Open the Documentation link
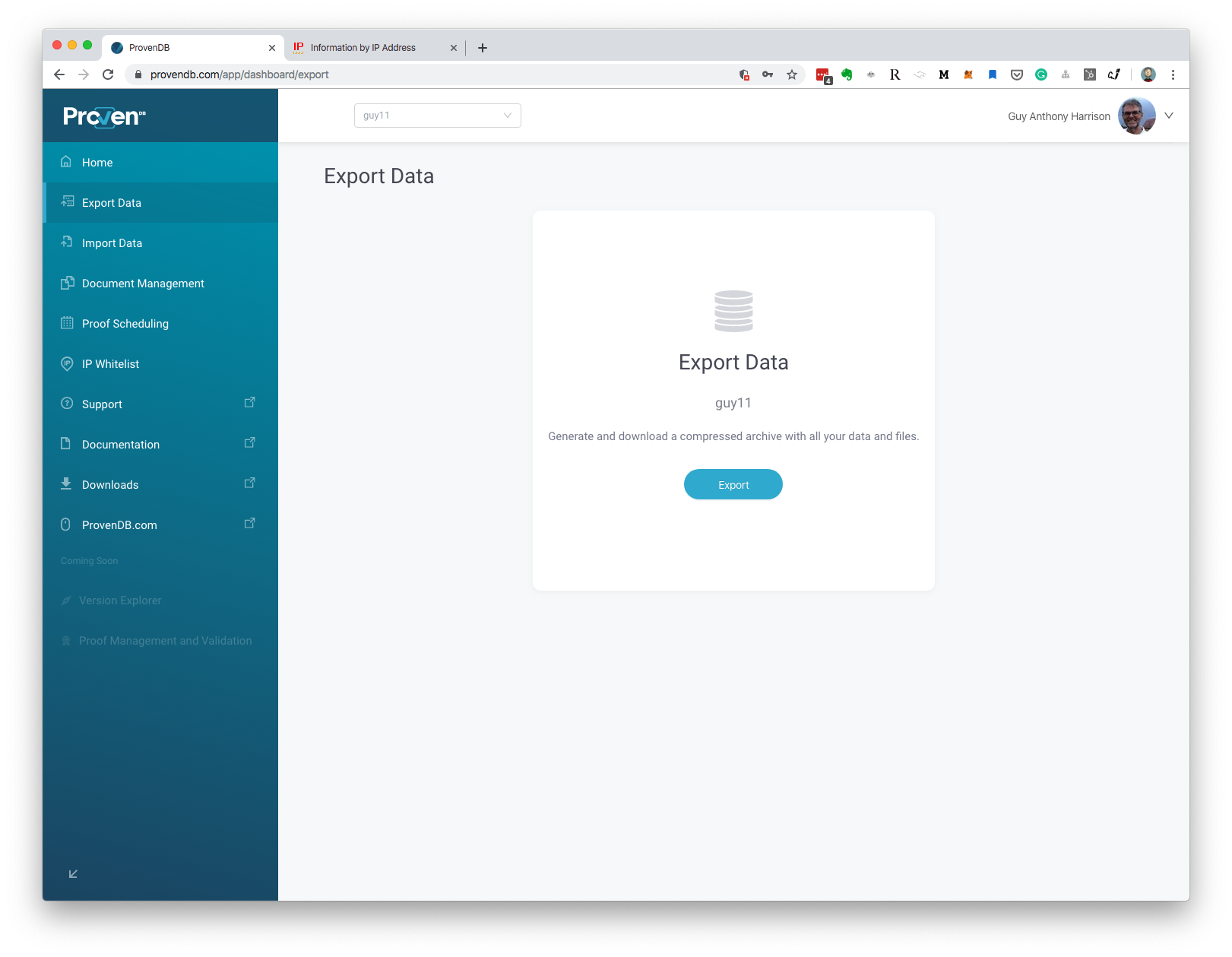Viewport: 1232px width, 957px height. pos(160,445)
